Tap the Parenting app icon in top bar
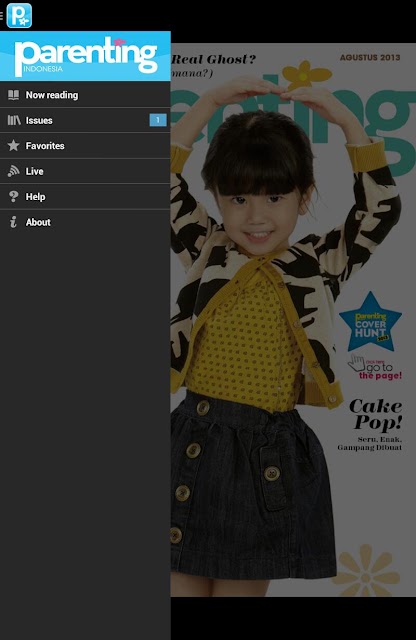The image size is (416, 640). [19, 16]
